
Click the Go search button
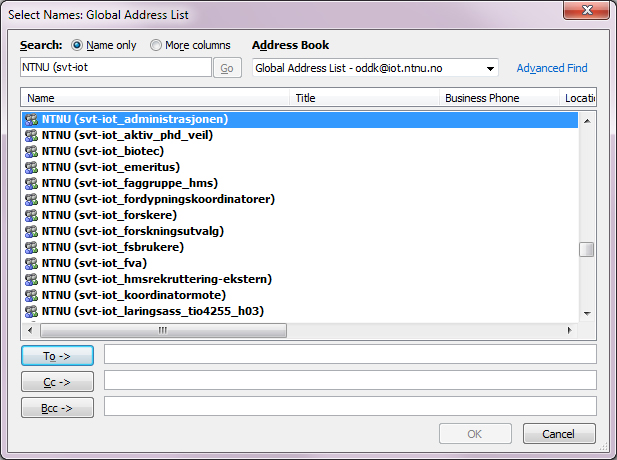(227, 68)
